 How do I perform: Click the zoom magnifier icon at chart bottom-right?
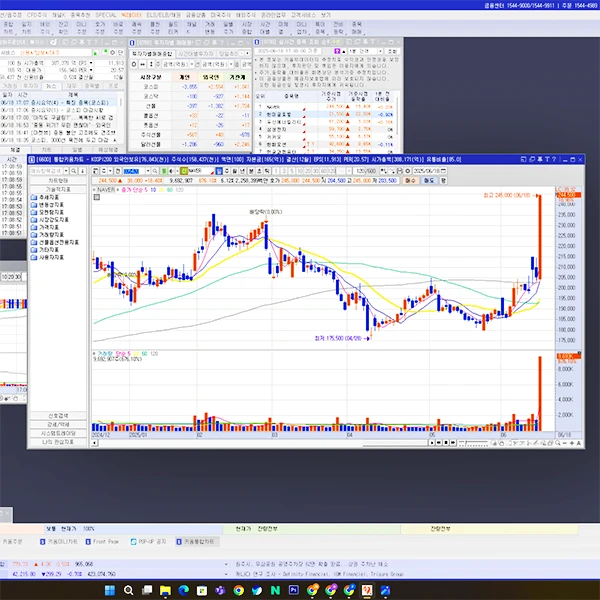pos(558,443)
